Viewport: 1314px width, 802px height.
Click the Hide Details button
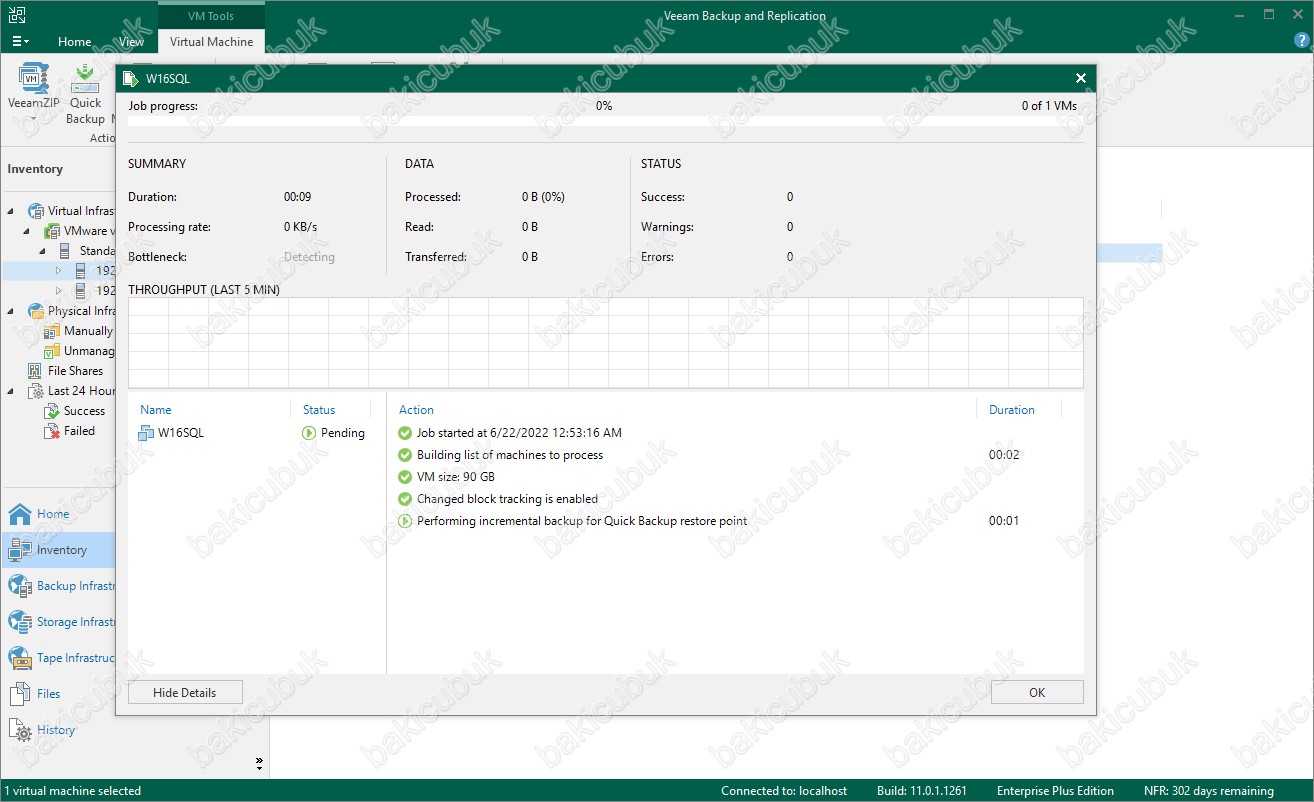185,692
